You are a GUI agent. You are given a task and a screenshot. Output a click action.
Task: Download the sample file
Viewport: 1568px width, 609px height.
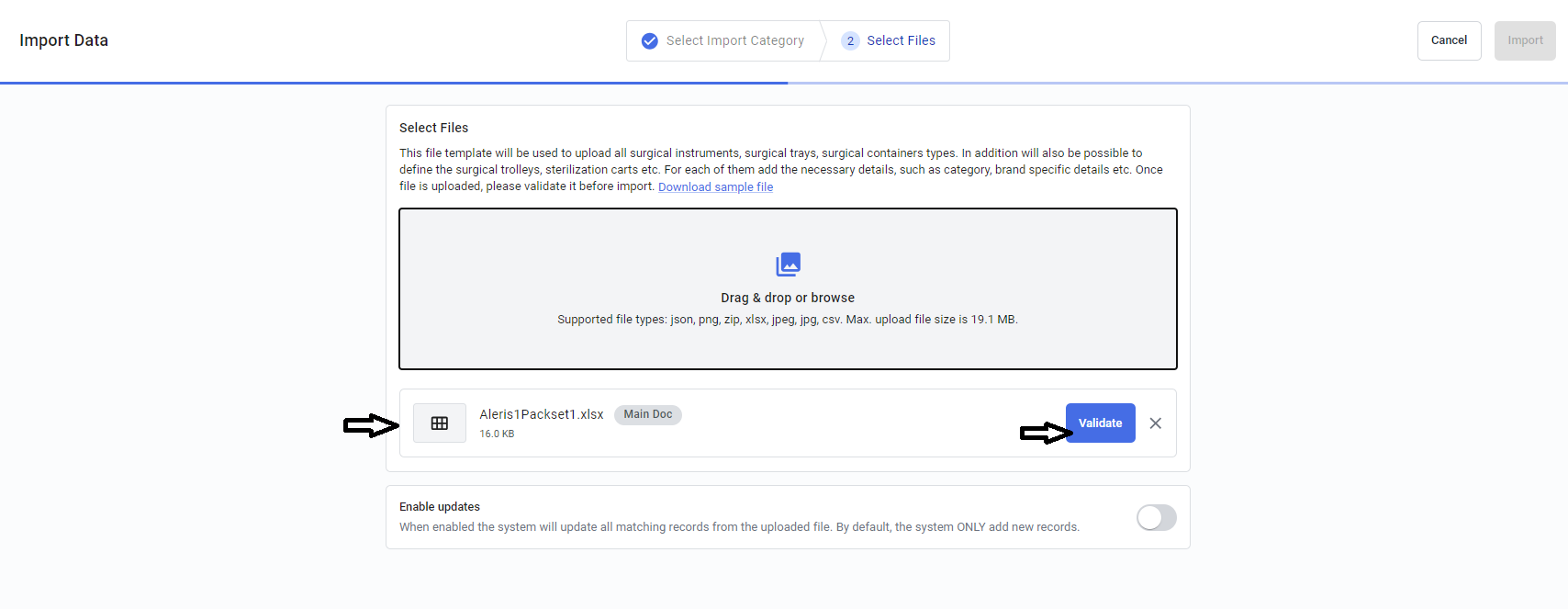coord(715,186)
